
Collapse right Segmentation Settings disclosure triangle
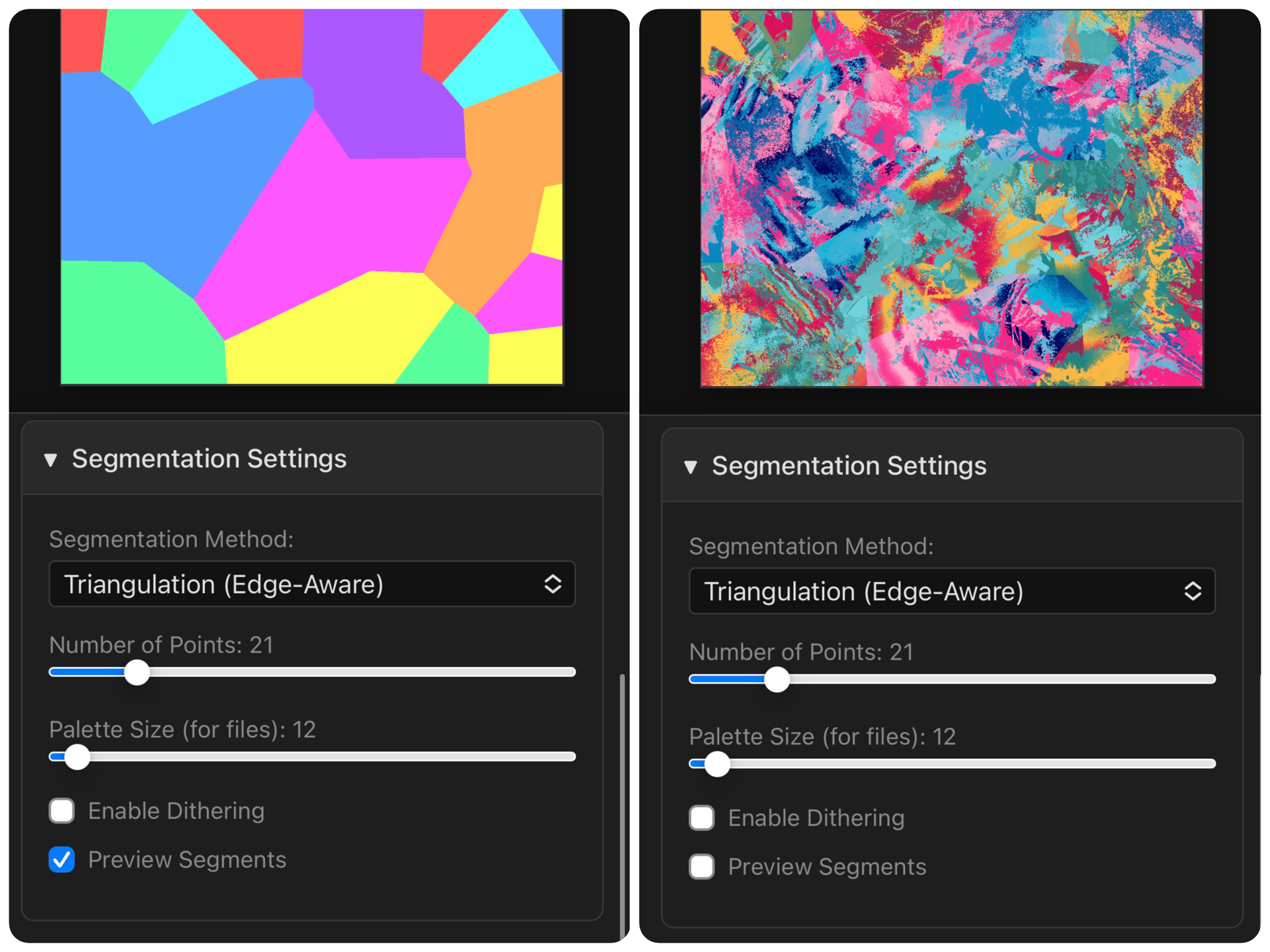coord(691,467)
